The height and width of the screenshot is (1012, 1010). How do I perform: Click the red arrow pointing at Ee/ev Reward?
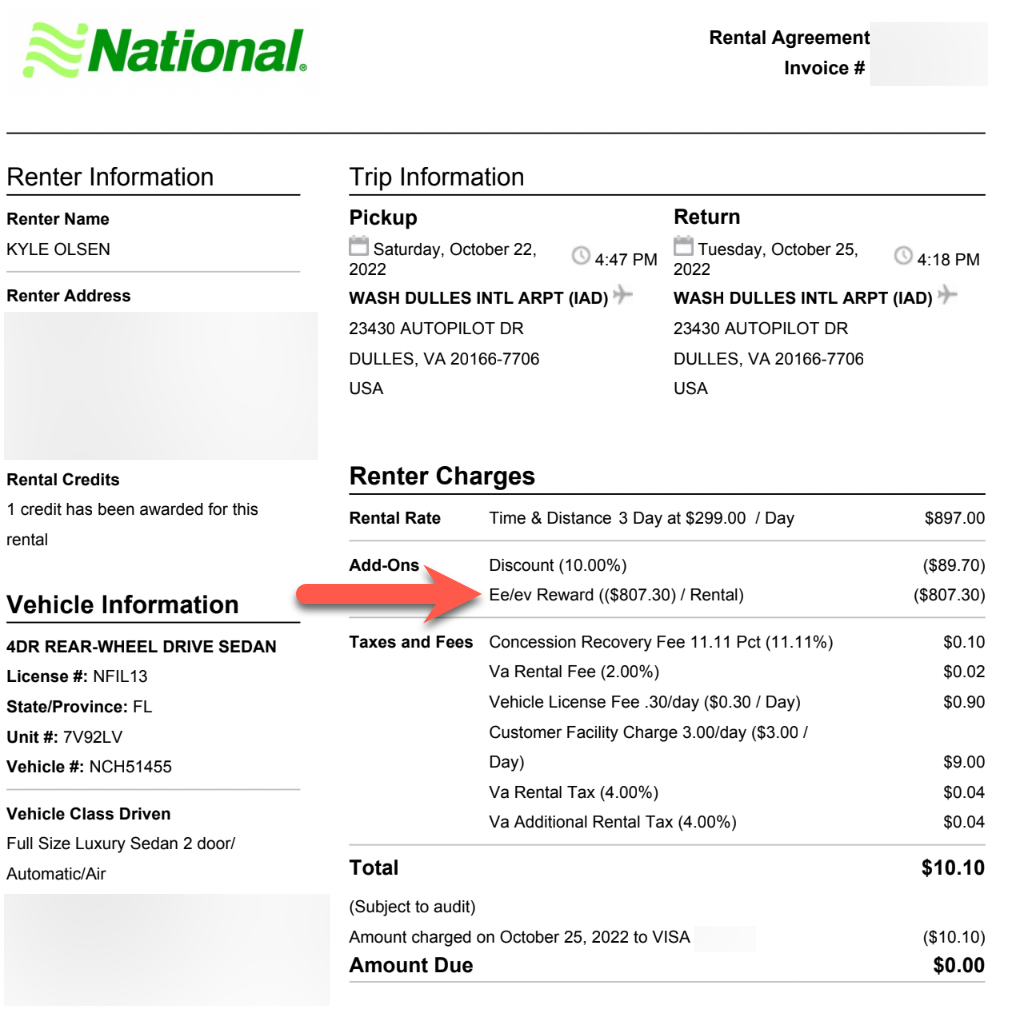(x=389, y=595)
